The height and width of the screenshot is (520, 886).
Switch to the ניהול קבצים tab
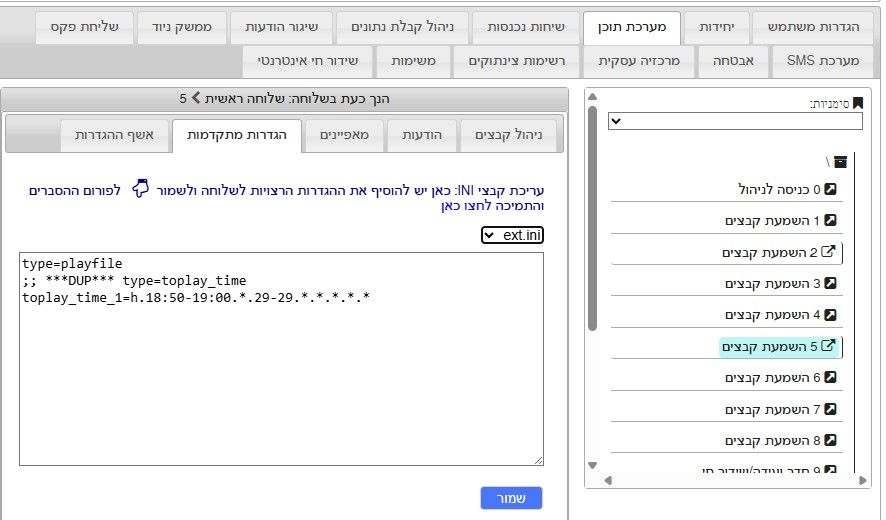[x=509, y=135]
